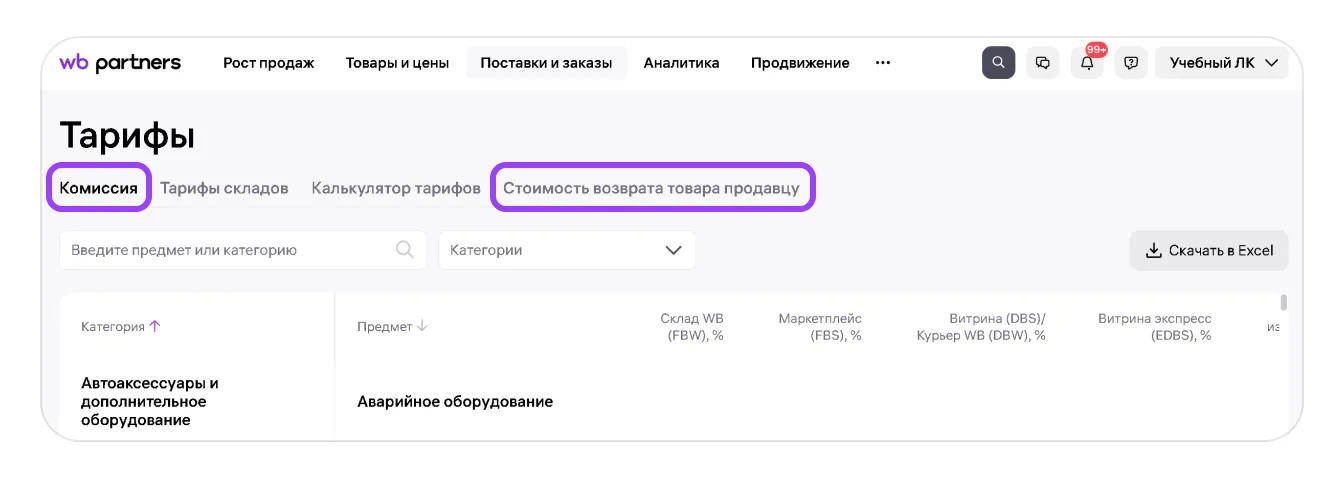1344x478 pixels.
Task: Expand the Учебный ЛК account dropdown
Action: tap(1222, 63)
